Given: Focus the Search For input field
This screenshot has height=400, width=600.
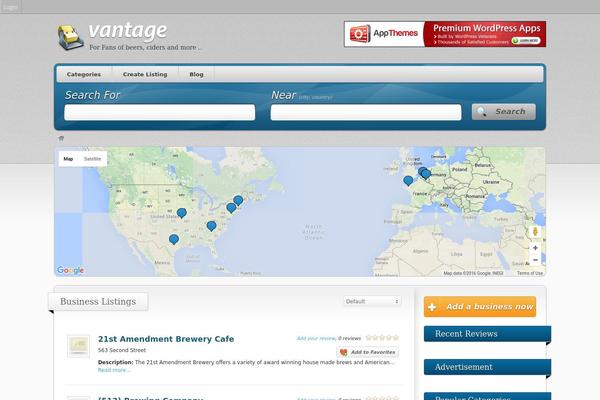Looking at the screenshot, I should pyautogui.click(x=160, y=112).
